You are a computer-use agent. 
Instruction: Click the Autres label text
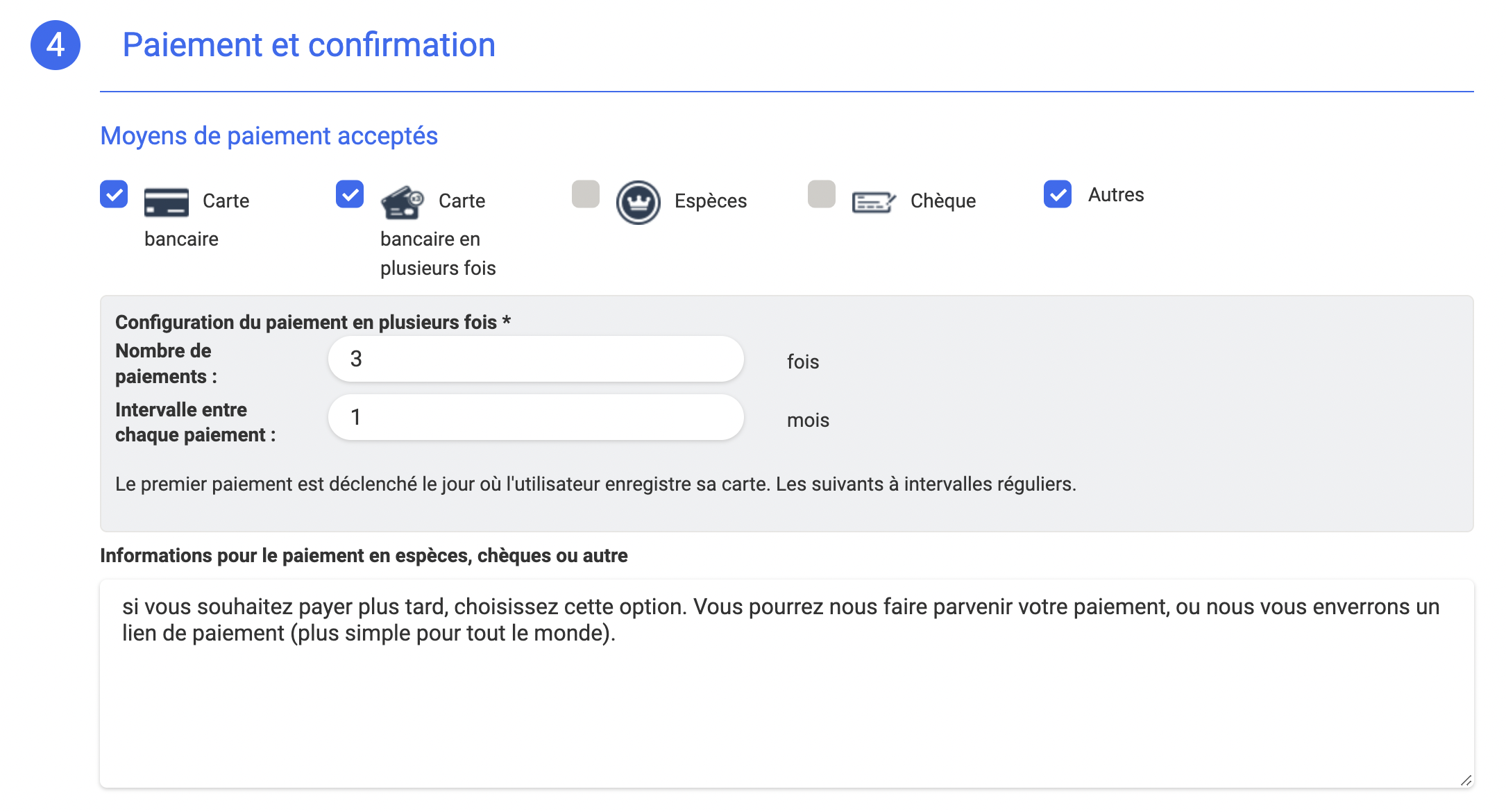tap(1116, 195)
